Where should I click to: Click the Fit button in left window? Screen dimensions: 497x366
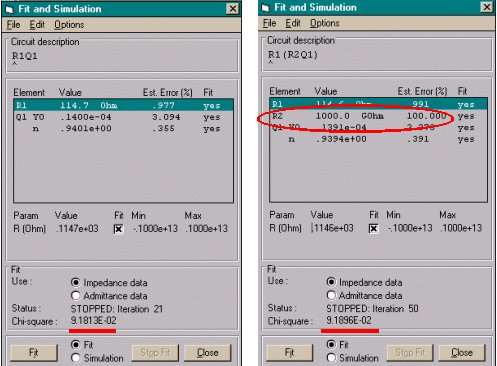[34, 352]
